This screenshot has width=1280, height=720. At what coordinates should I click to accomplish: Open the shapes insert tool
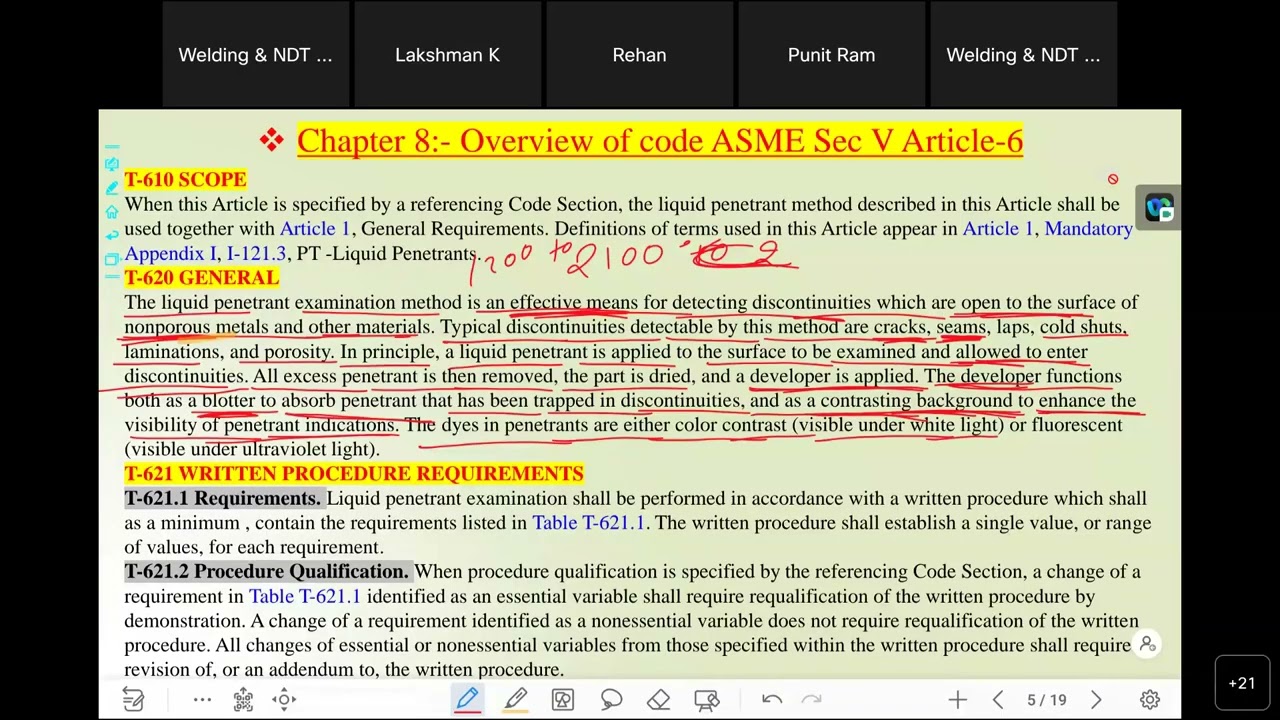(563, 699)
